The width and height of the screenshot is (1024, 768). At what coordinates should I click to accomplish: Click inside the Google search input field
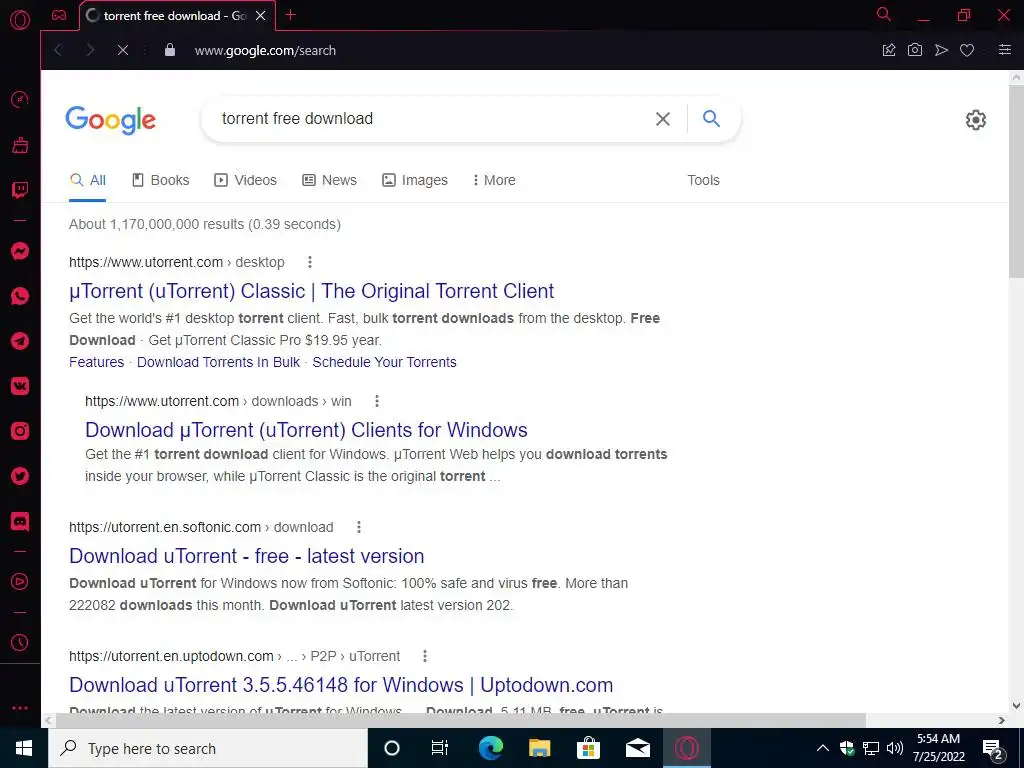coord(431,119)
